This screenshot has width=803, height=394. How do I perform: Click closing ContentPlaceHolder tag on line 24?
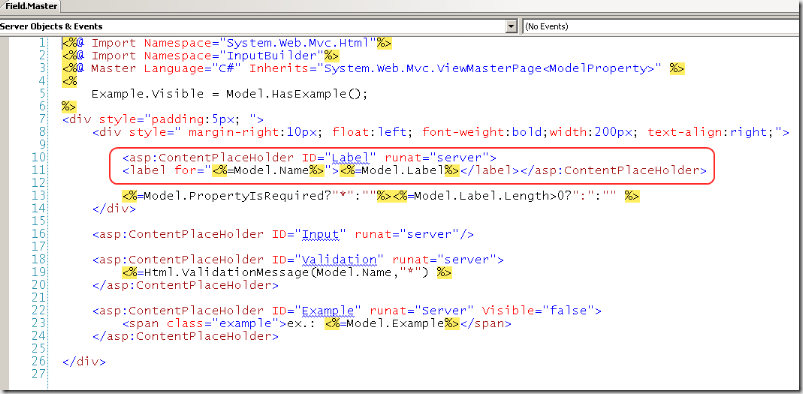coord(186,337)
